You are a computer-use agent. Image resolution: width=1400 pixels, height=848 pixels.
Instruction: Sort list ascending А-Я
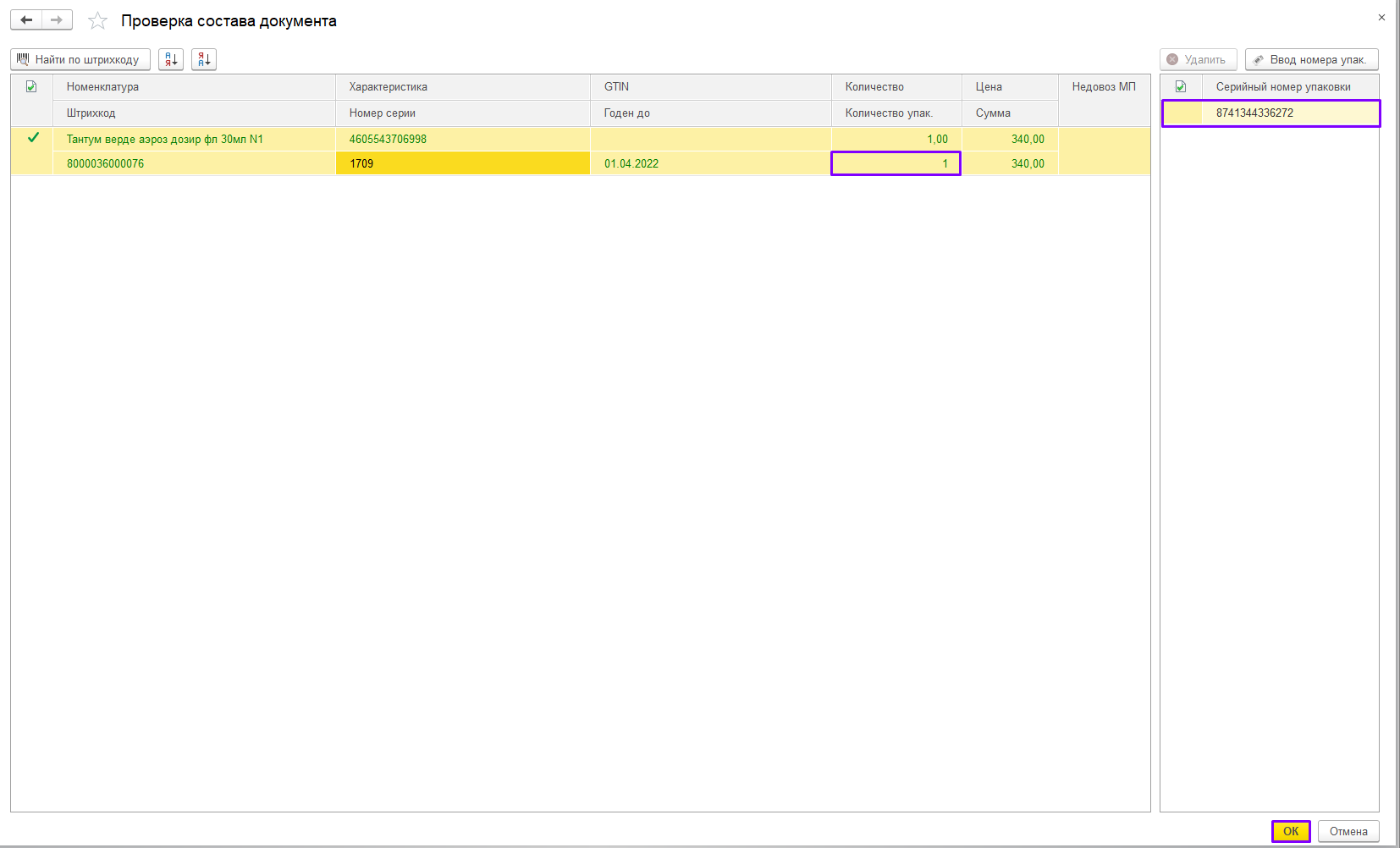pyautogui.click(x=171, y=59)
